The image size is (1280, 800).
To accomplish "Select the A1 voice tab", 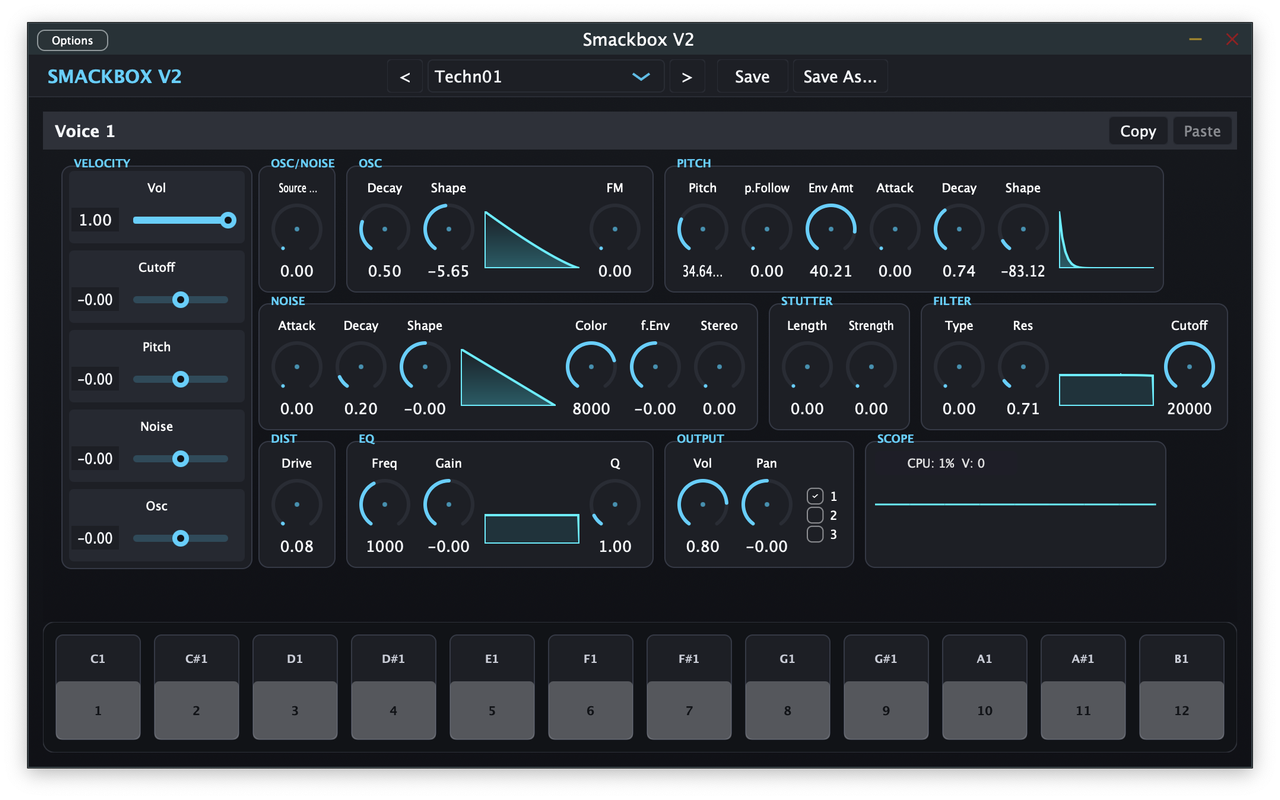I will (x=984, y=659).
